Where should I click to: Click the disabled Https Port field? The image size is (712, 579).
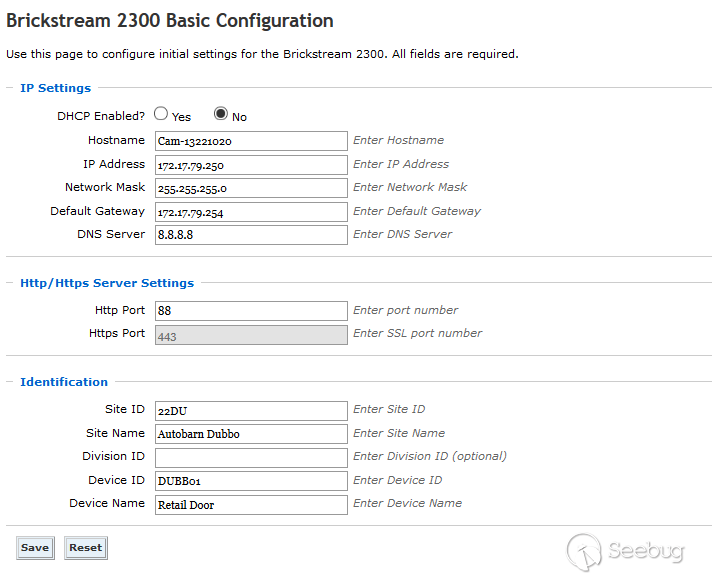pyautogui.click(x=251, y=335)
